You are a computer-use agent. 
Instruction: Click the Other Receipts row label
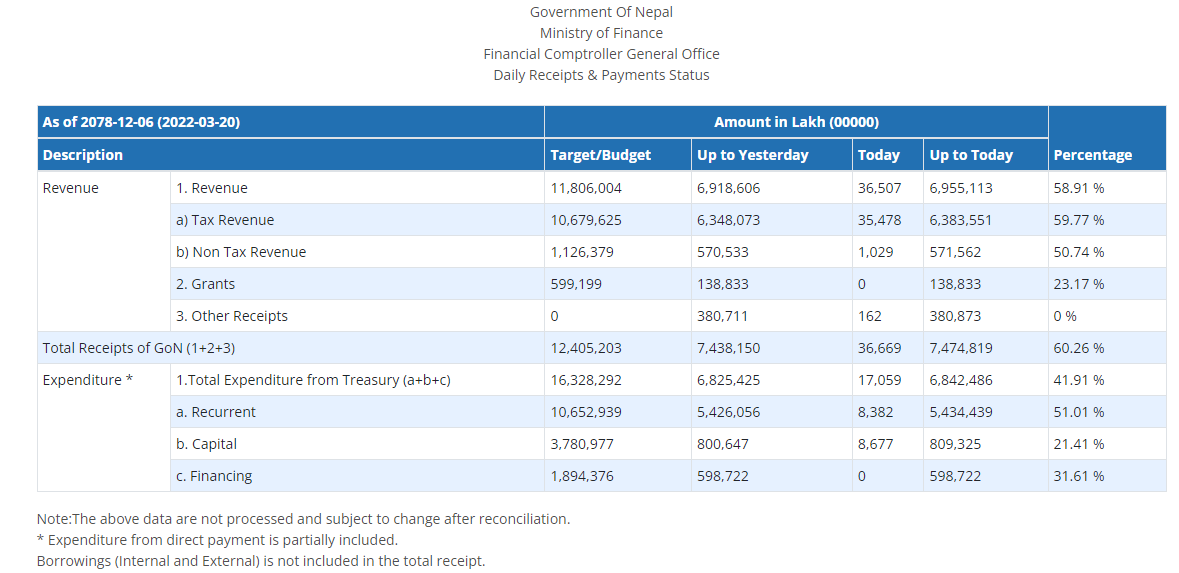click(x=232, y=316)
